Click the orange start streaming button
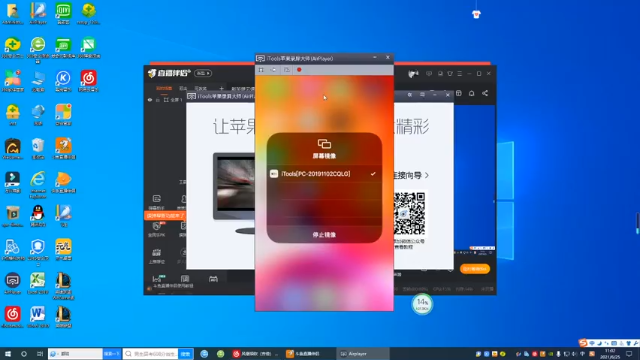 475,269
